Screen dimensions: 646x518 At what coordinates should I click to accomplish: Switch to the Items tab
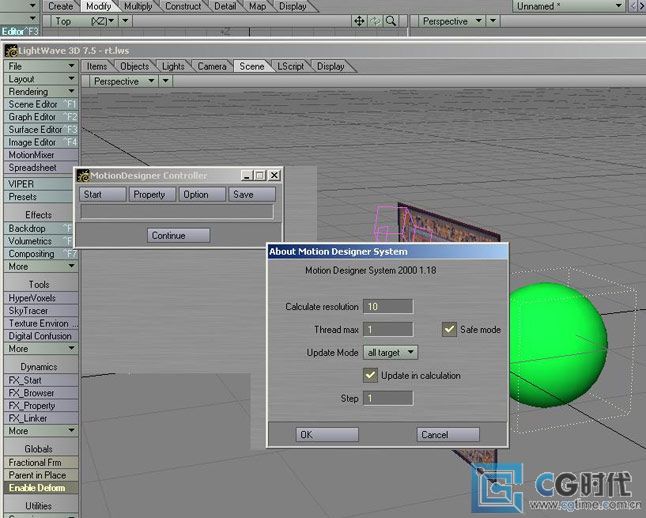tap(97, 66)
